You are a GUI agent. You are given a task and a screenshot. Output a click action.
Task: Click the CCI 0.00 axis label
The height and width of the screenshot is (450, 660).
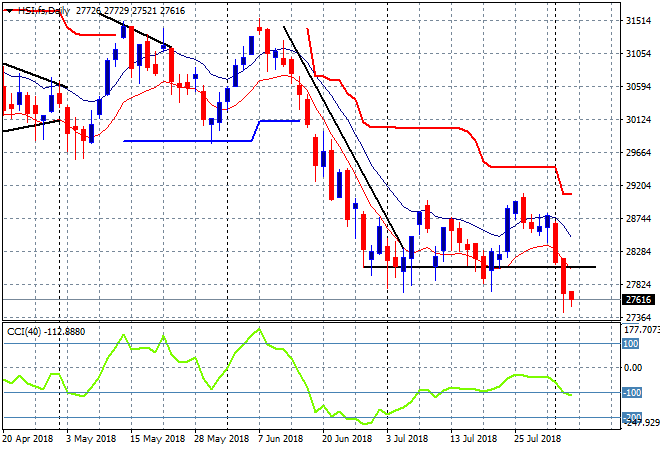click(x=633, y=368)
